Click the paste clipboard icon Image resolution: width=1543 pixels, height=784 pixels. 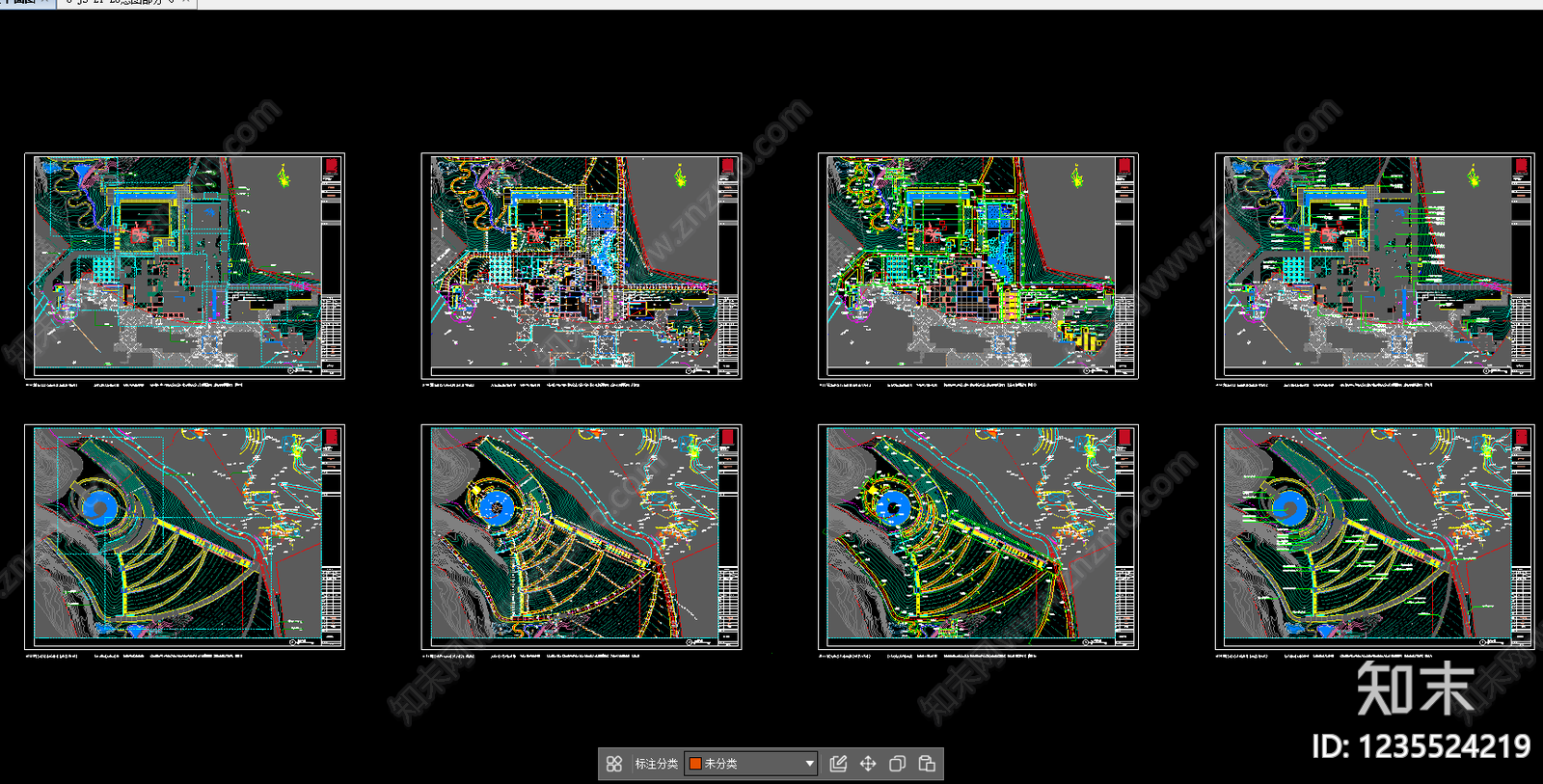pyautogui.click(x=927, y=764)
